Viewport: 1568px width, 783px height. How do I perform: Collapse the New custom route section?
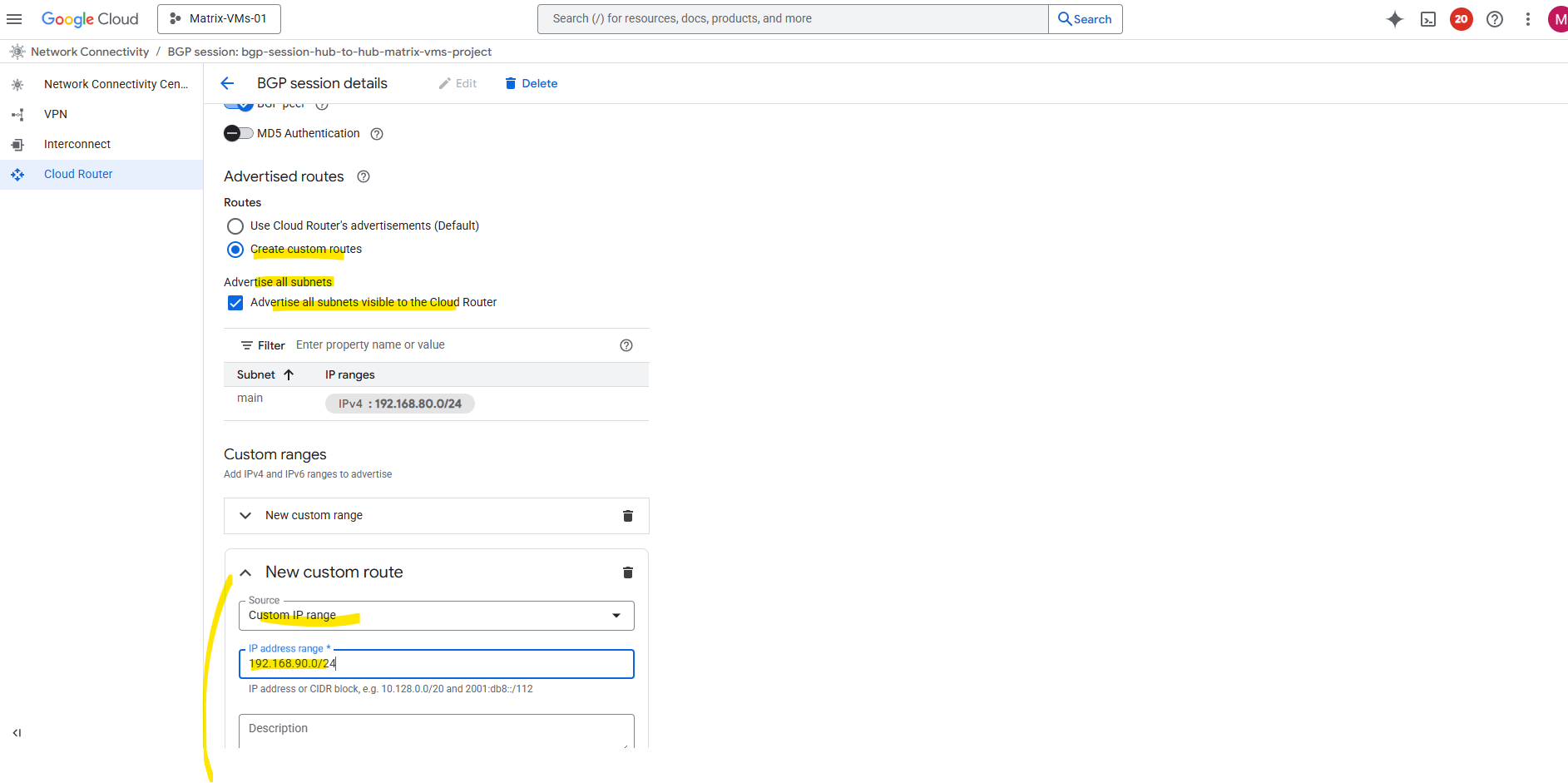point(245,572)
